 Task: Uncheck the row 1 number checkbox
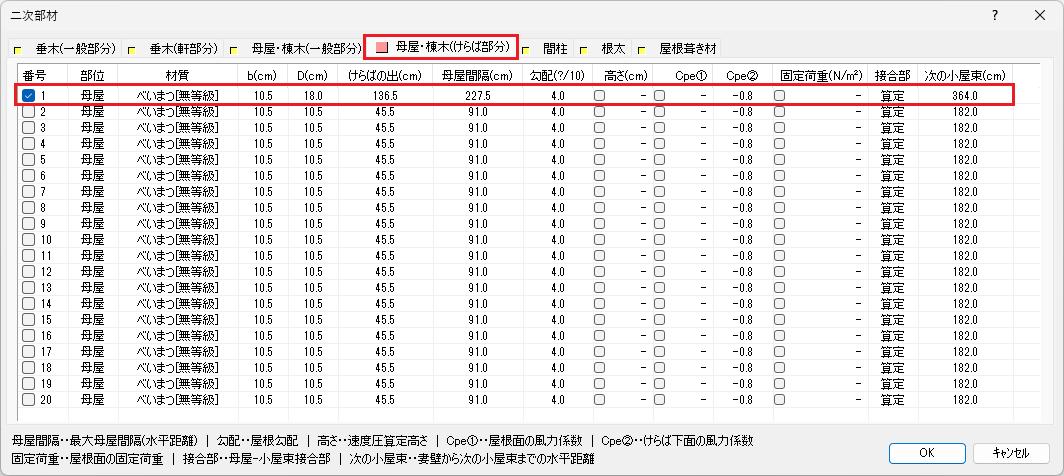pyautogui.click(x=28, y=95)
